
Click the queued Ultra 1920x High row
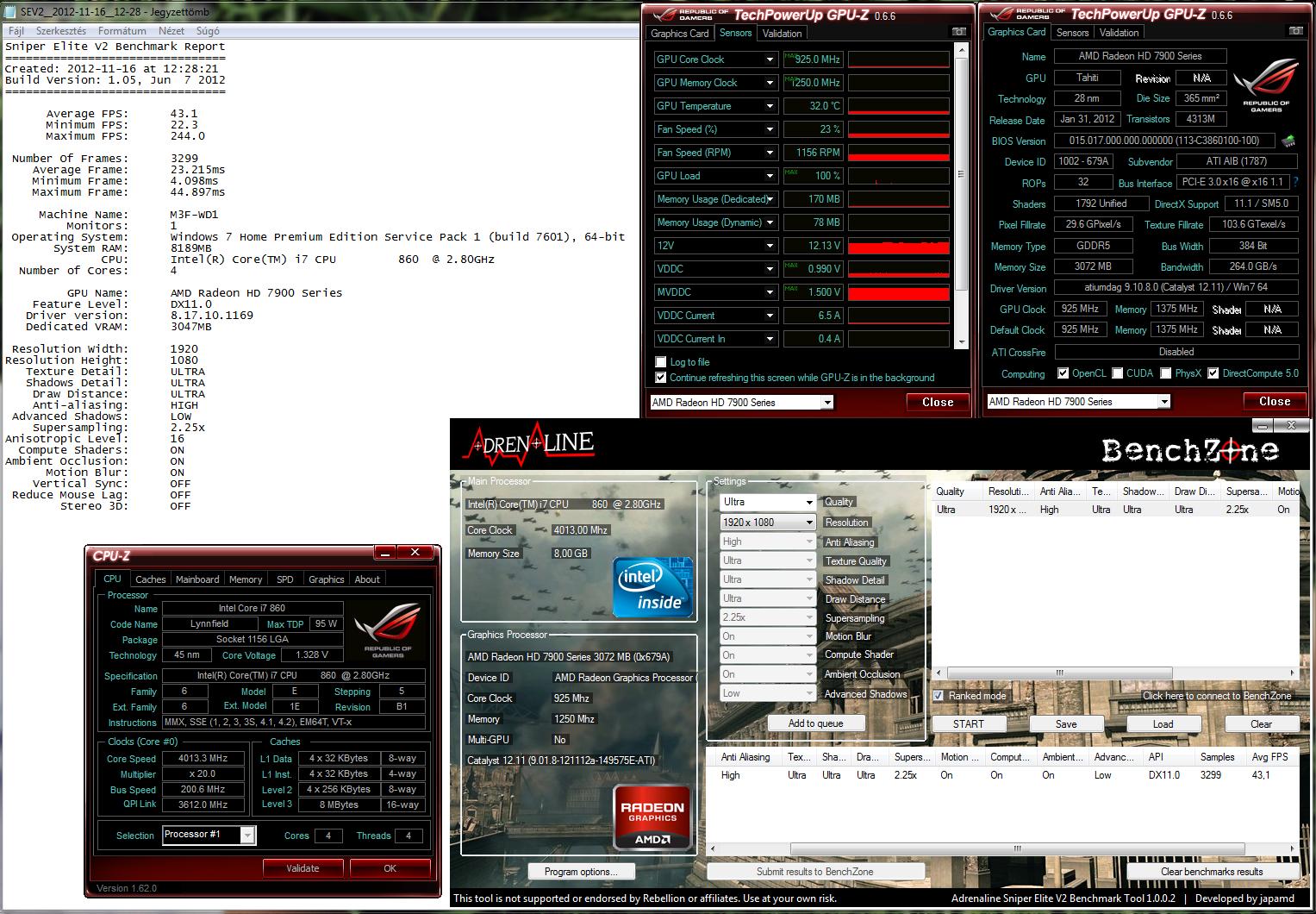(1114, 510)
